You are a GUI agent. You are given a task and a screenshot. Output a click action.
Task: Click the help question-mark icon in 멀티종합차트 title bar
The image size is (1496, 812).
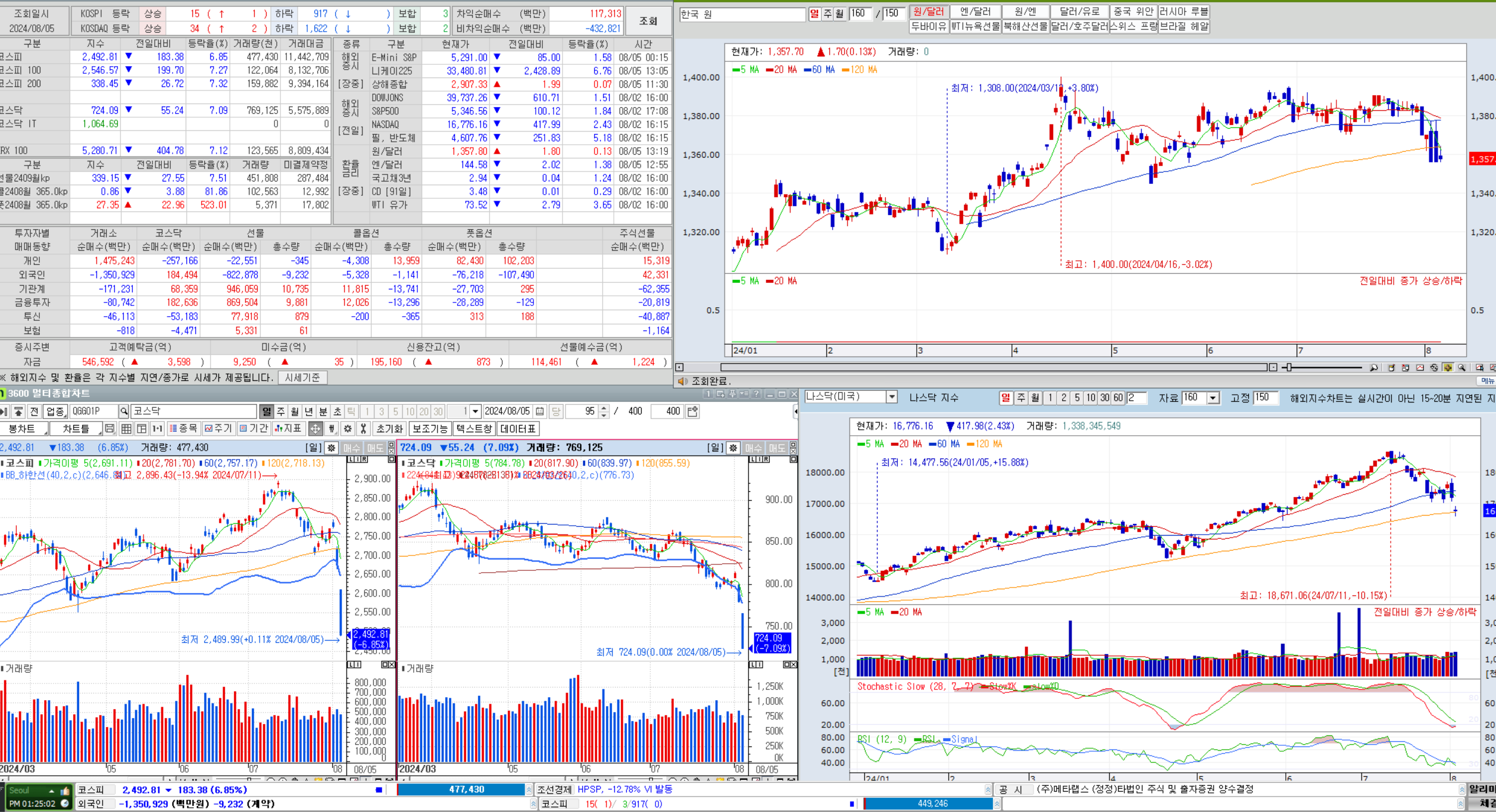pos(757,394)
